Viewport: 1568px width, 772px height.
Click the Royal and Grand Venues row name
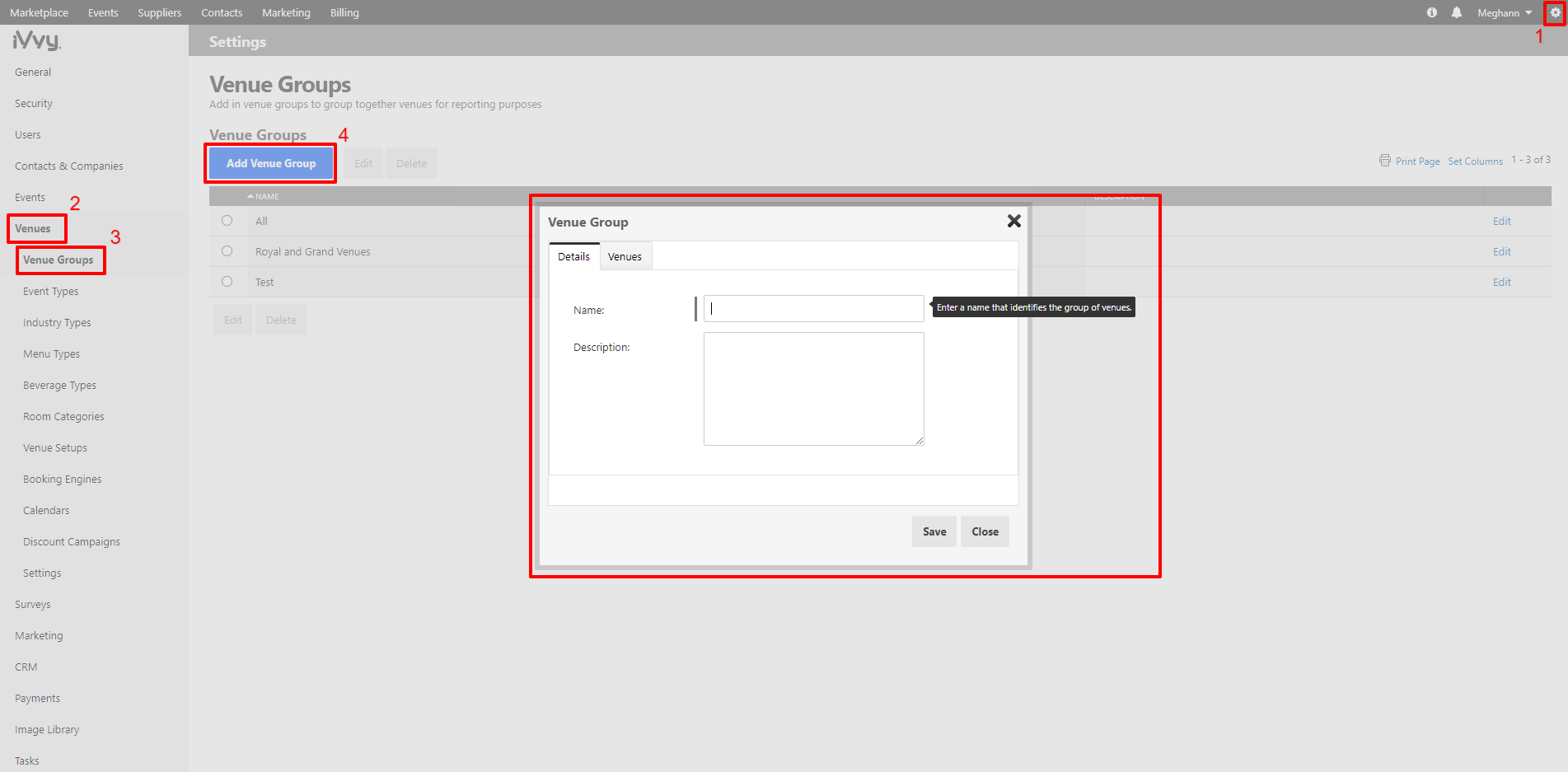(313, 251)
